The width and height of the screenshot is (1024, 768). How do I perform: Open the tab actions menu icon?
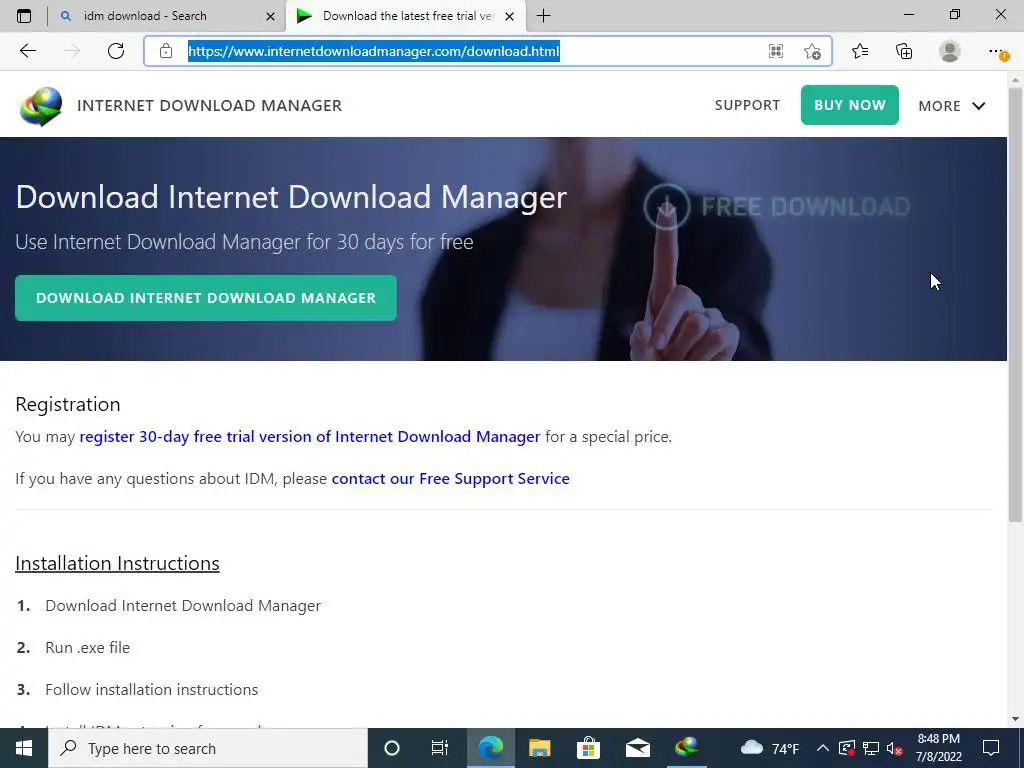(24, 16)
